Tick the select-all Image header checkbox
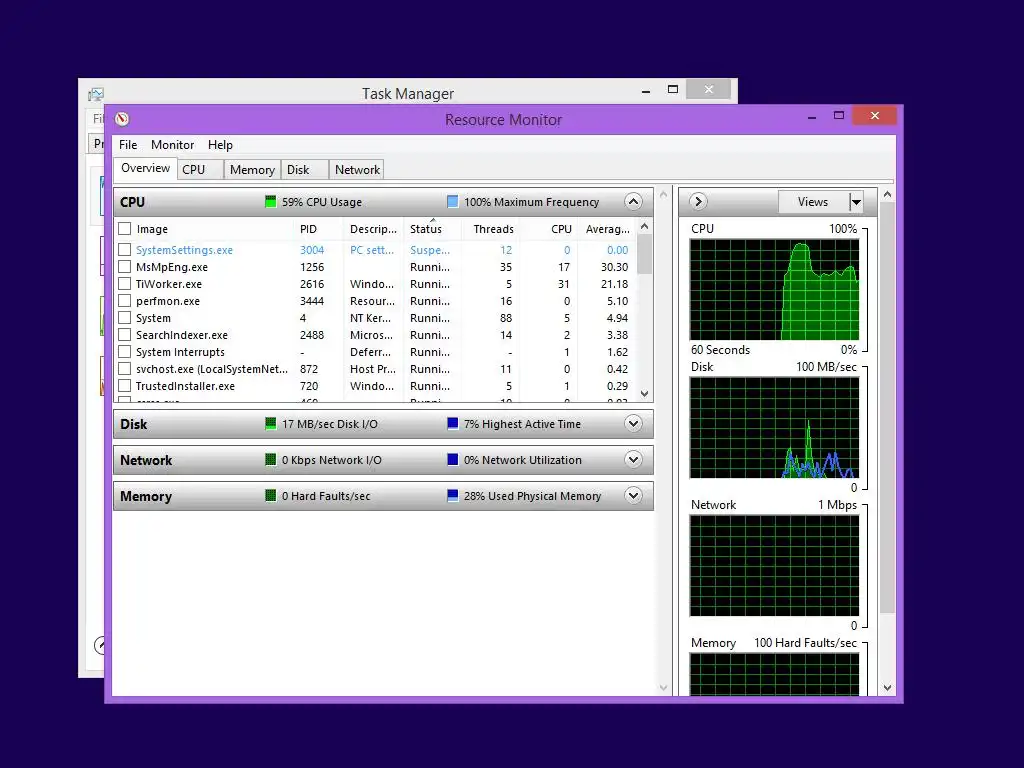Screen dimensions: 1024x768 pos(125,229)
